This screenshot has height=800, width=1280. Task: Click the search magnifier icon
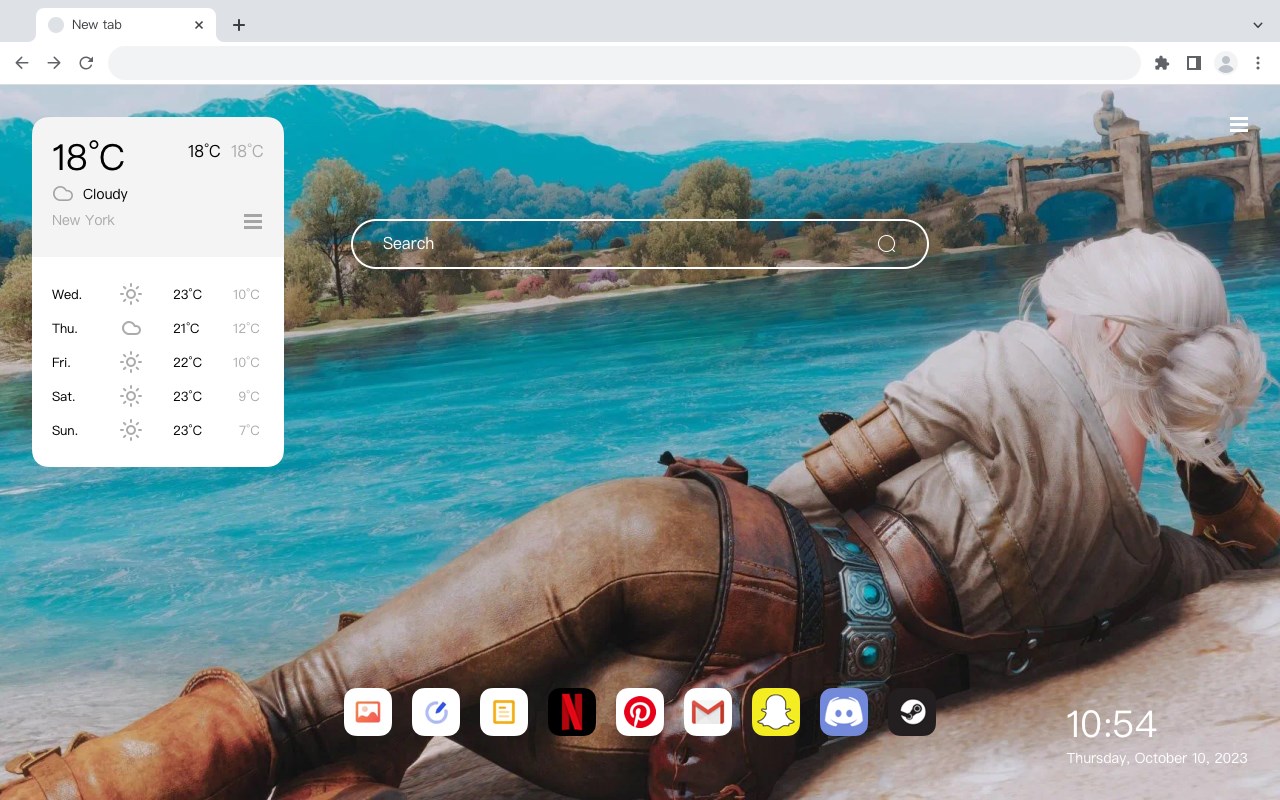tap(887, 244)
